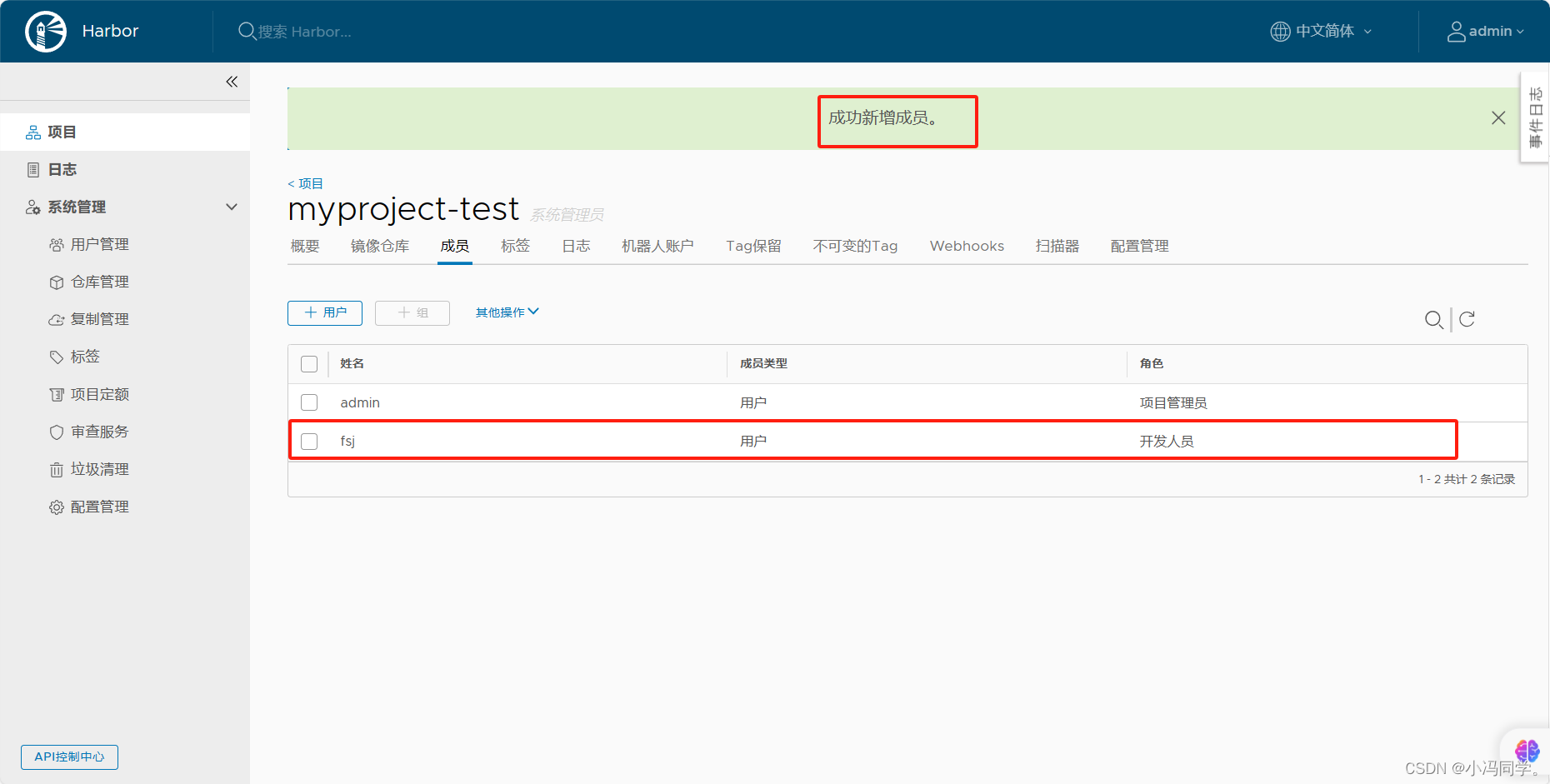
Task: Open the 扫描器 tab
Action: pyautogui.click(x=1057, y=246)
